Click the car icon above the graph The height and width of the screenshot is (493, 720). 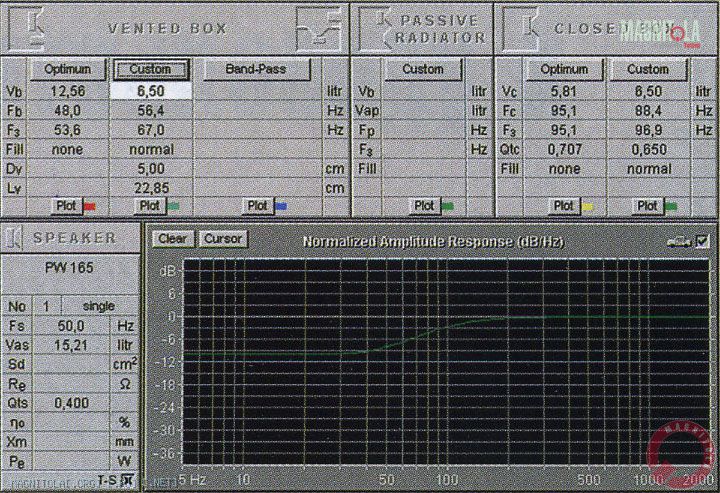[680, 241]
